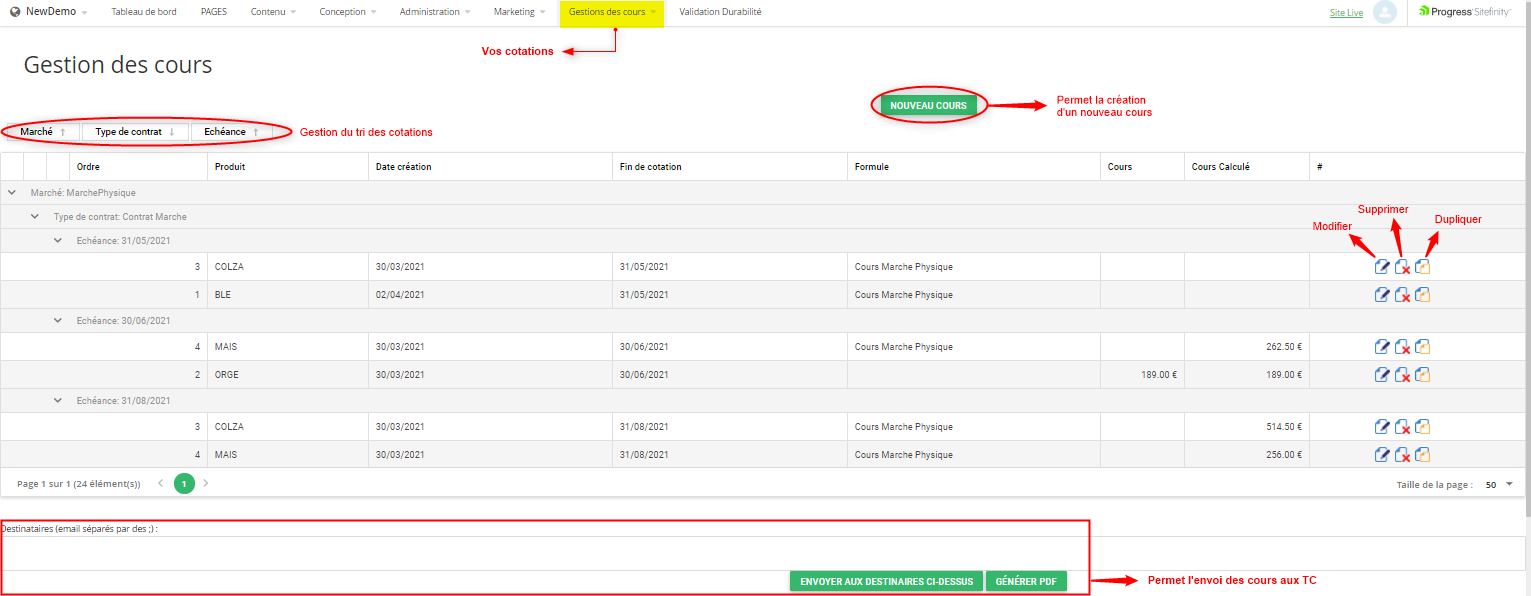1531x596 pixels.
Task: Toggle sort order on Marché grouping chip
Action: pyautogui.click(x=43, y=132)
